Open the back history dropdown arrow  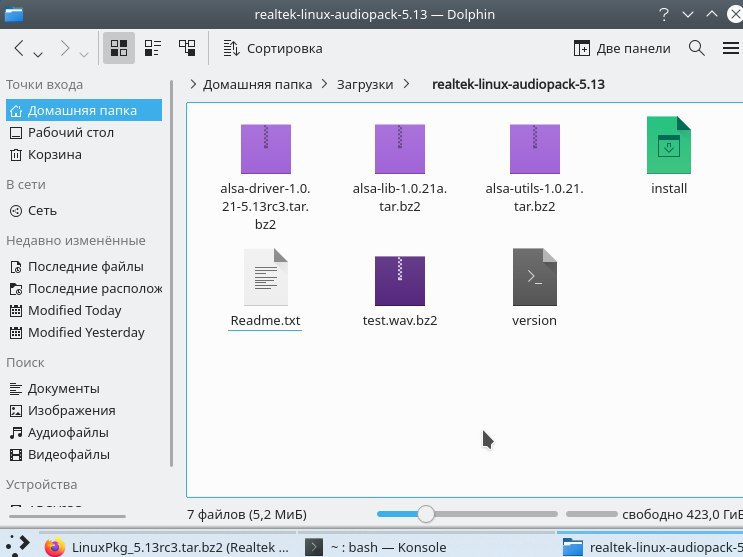[38, 55]
